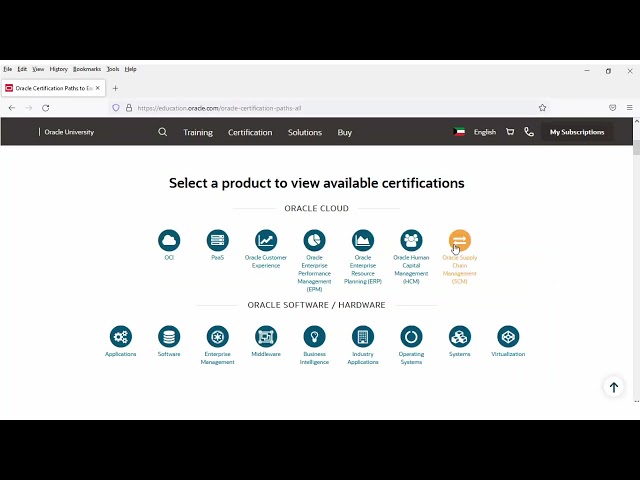Open the Firefox hamburger application menu
Screen dimensions: 640x480
pyautogui.click(x=629, y=108)
